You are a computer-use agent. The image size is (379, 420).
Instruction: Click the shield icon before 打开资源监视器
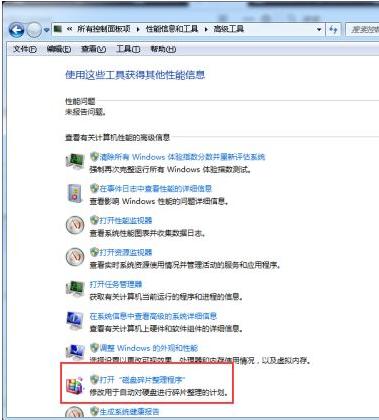pos(94,252)
